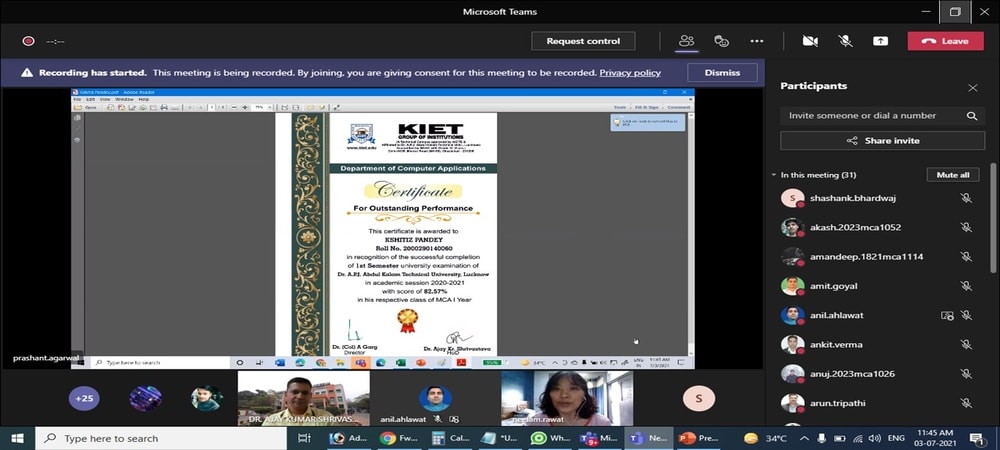Close the Participants panel
Image resolution: width=1000 pixels, height=450 pixels.
(973, 88)
